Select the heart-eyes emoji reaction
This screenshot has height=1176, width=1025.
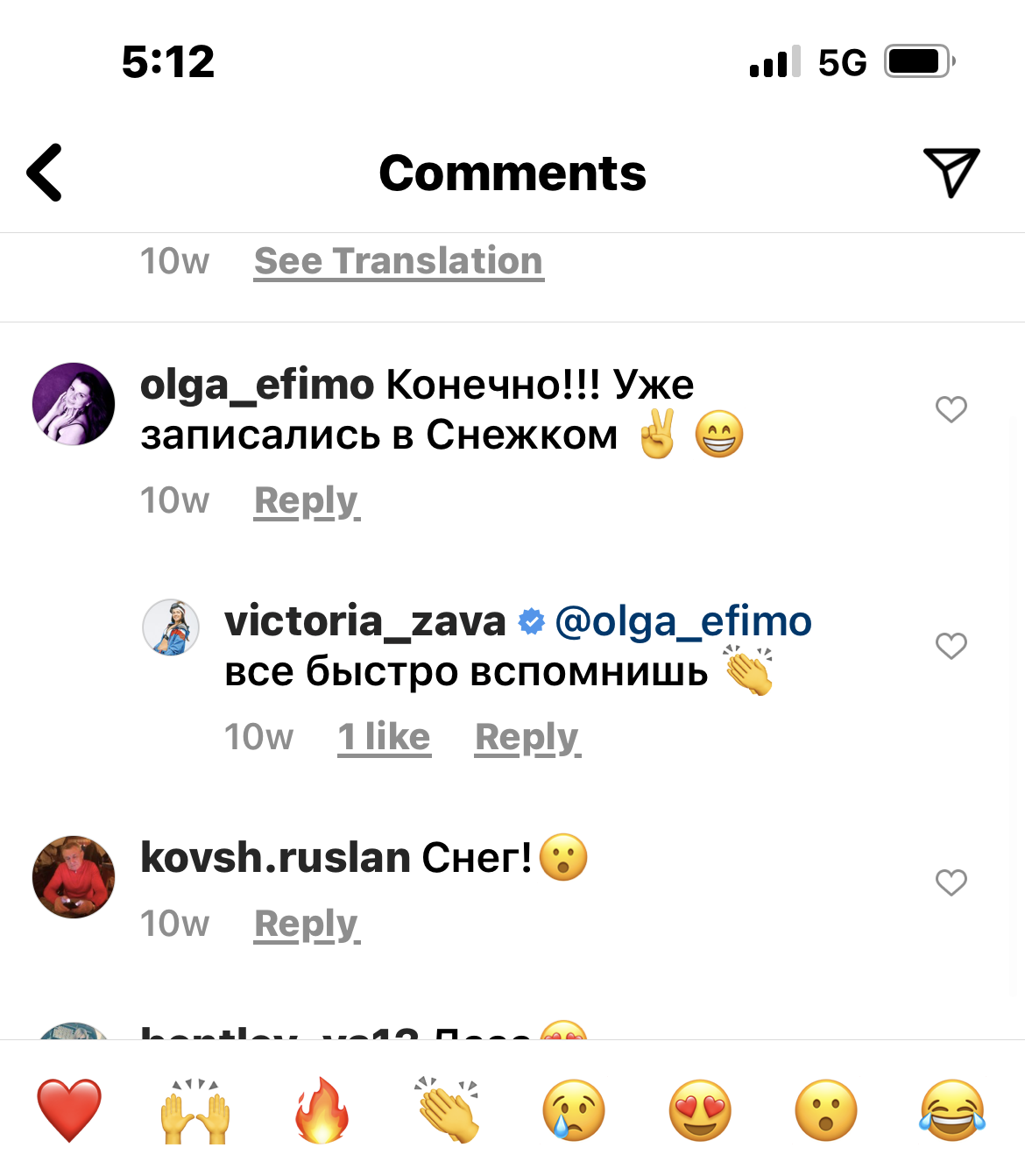pyautogui.click(x=700, y=1109)
